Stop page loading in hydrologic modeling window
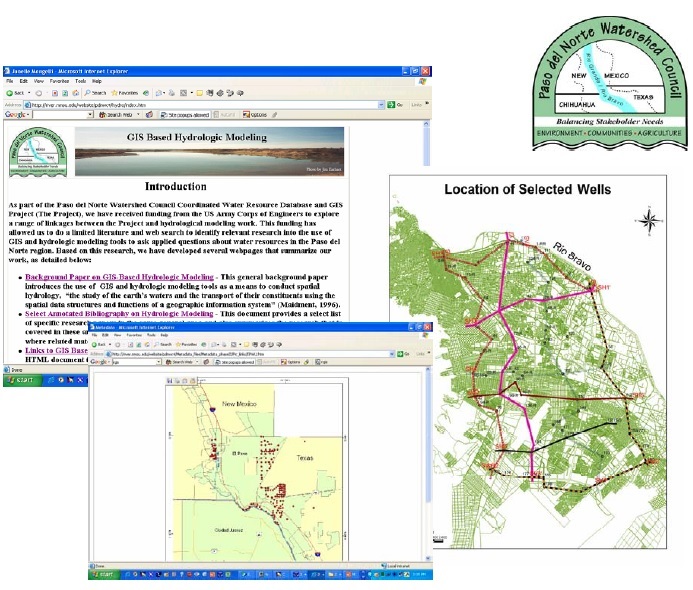 pyautogui.click(x=55, y=93)
